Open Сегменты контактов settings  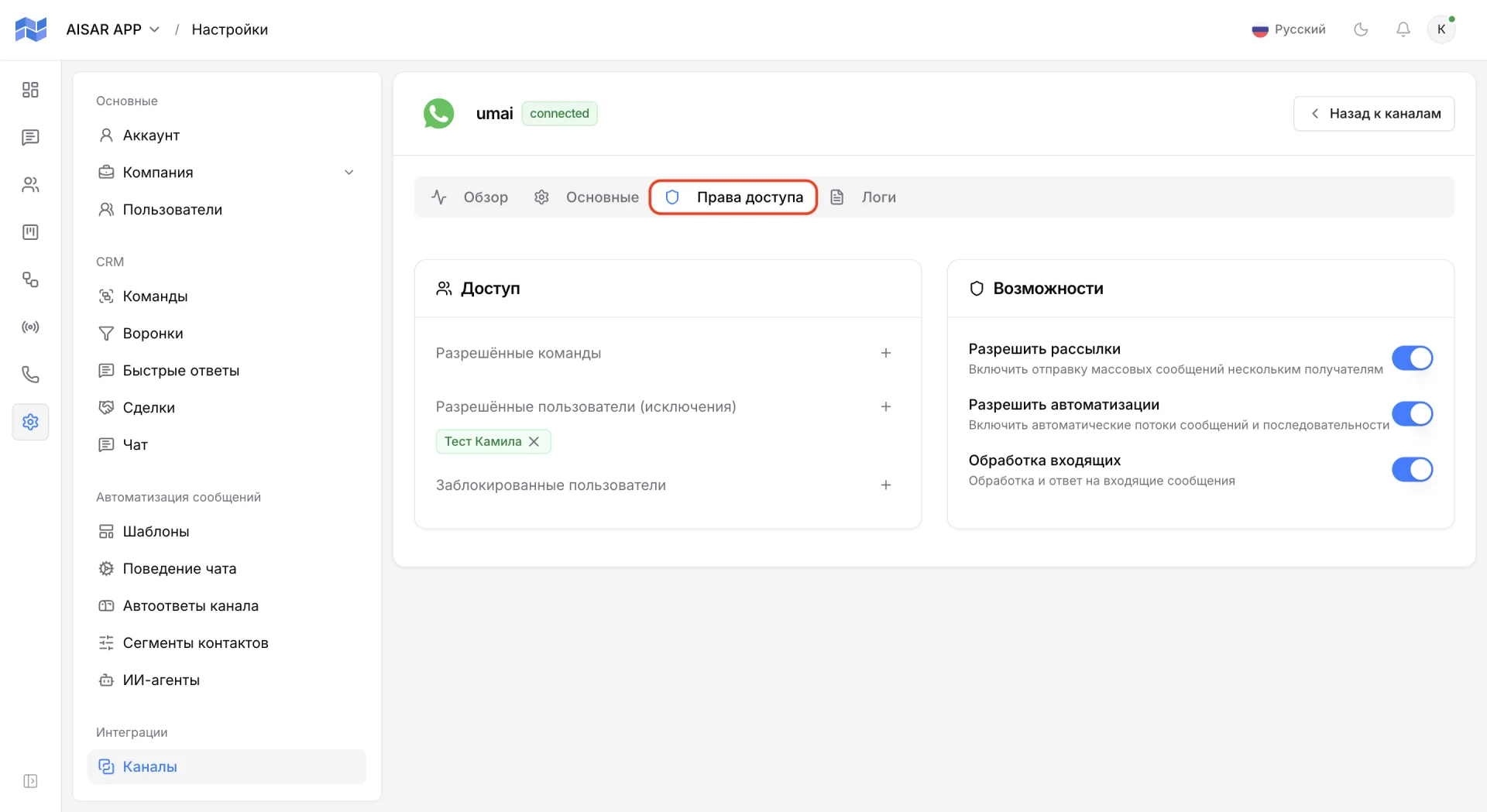point(226,643)
